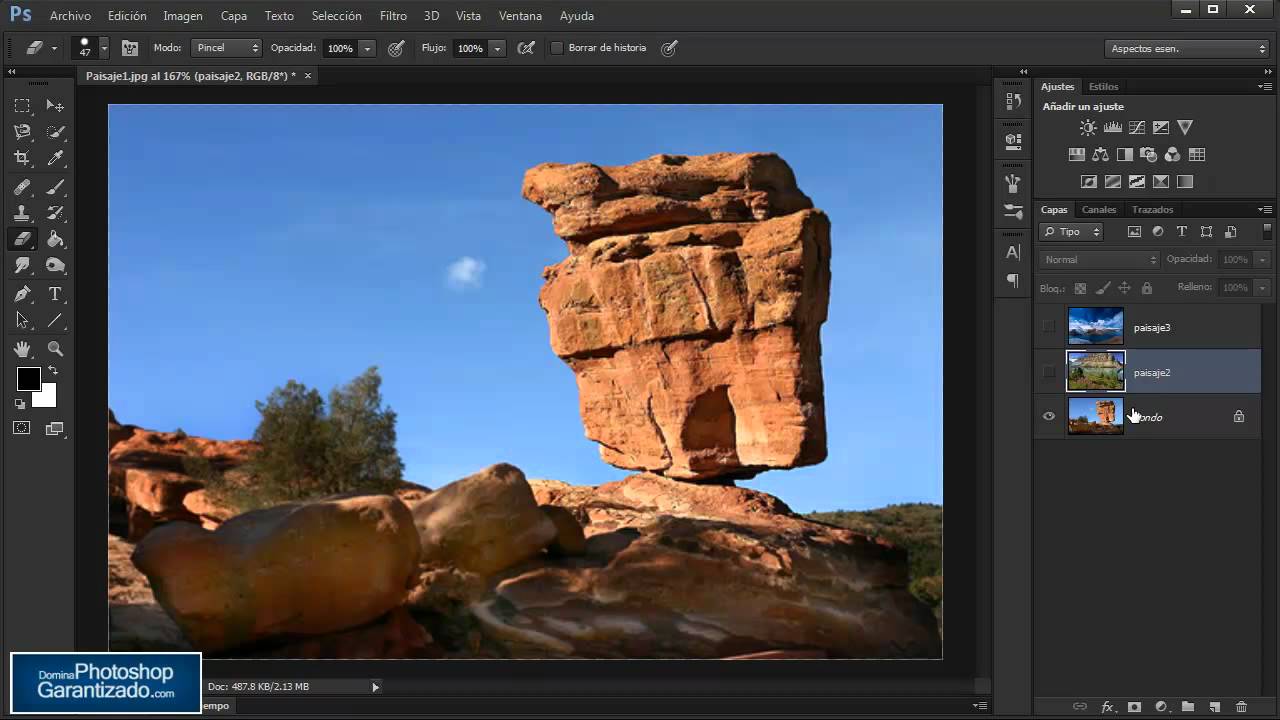Open the blend mode dropdown showing Normal

(x=1099, y=259)
